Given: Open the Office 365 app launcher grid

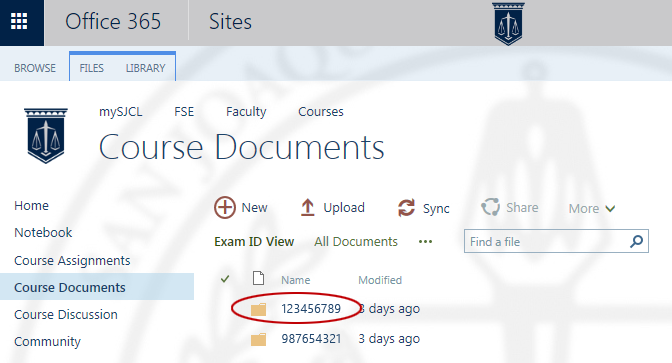Looking at the screenshot, I should (19, 21).
